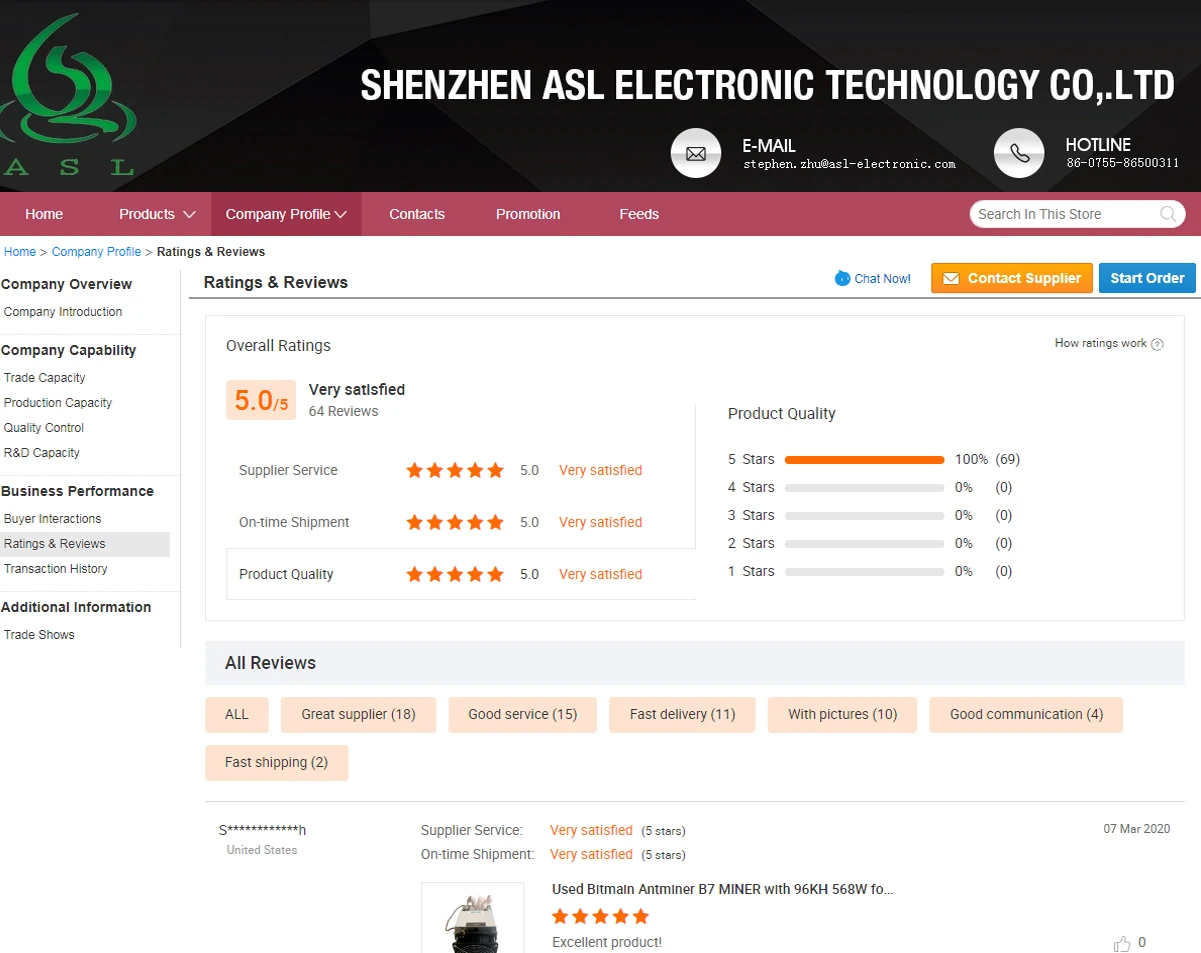
Task: Click the Start Order button
Action: point(1146,278)
